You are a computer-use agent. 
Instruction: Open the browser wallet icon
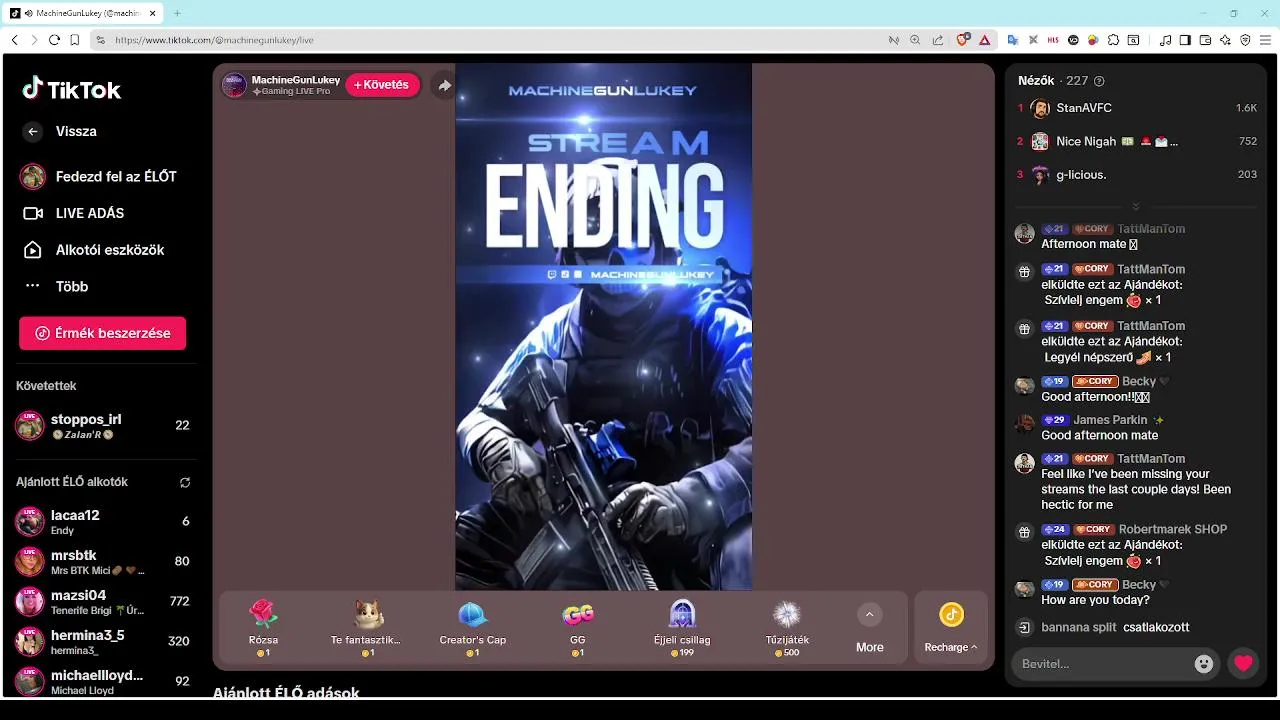[1205, 40]
